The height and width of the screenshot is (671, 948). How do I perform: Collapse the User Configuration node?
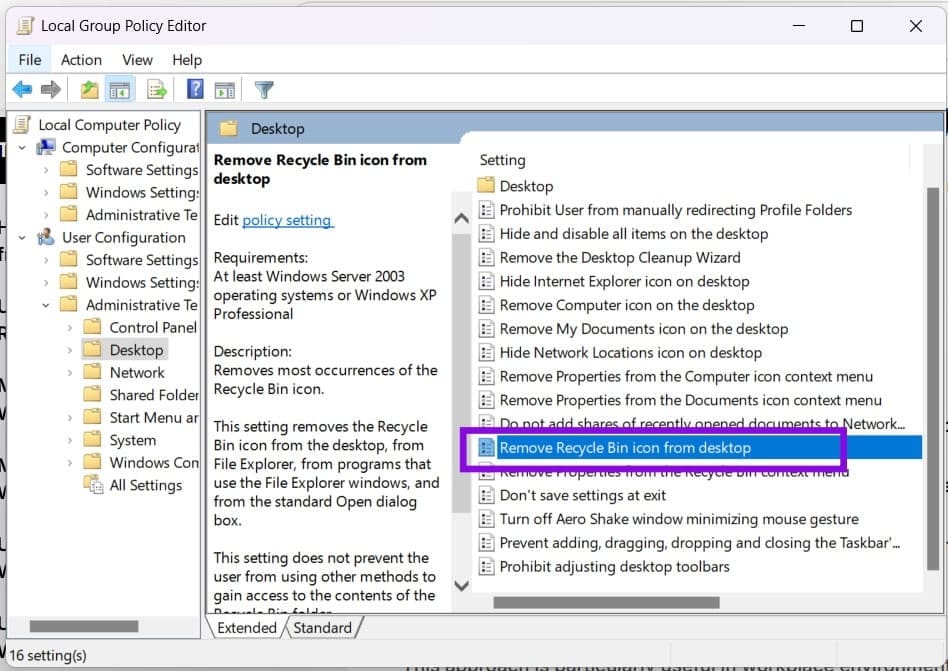22,238
